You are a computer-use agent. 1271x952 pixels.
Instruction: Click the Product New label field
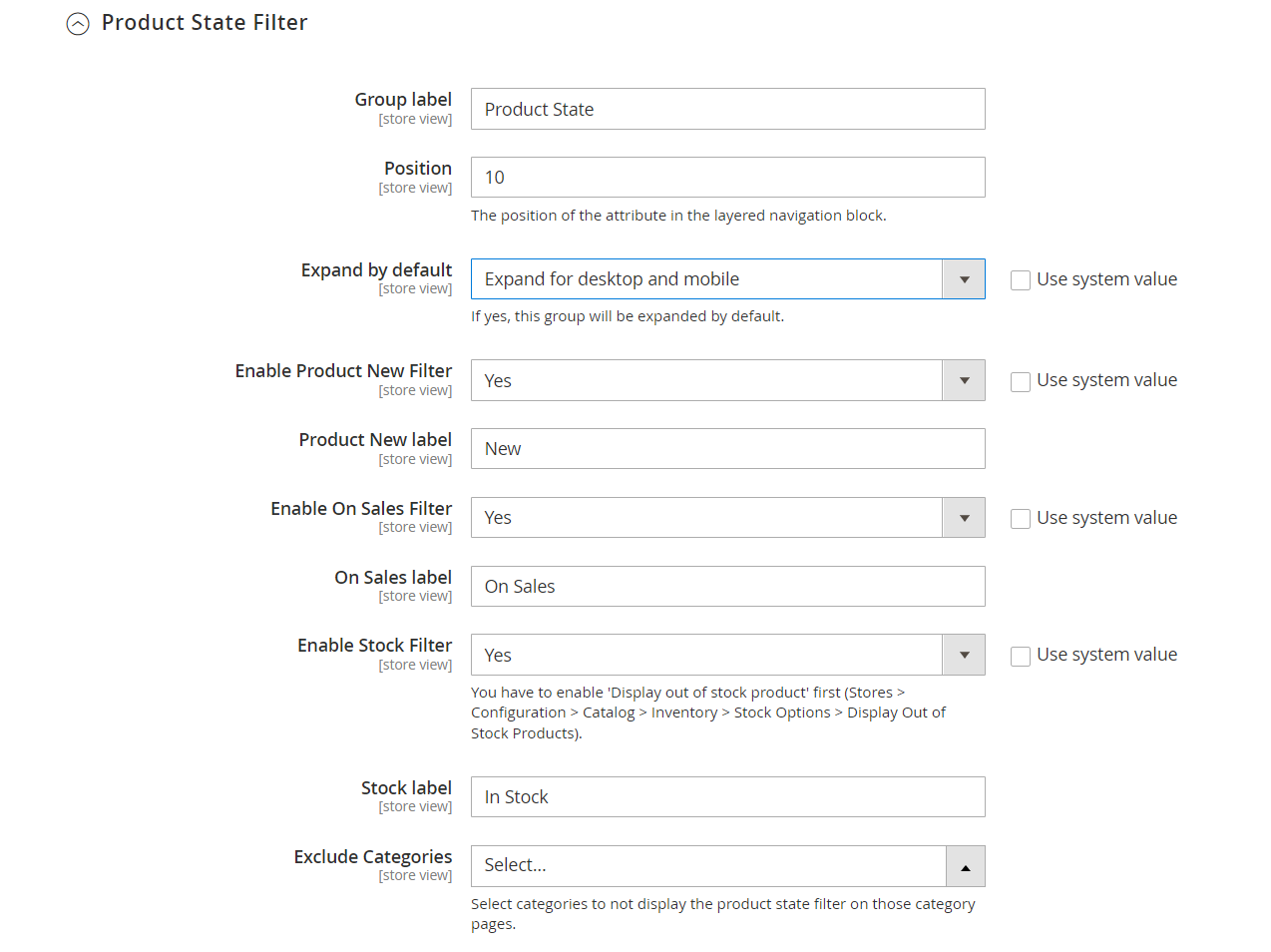[727, 449]
